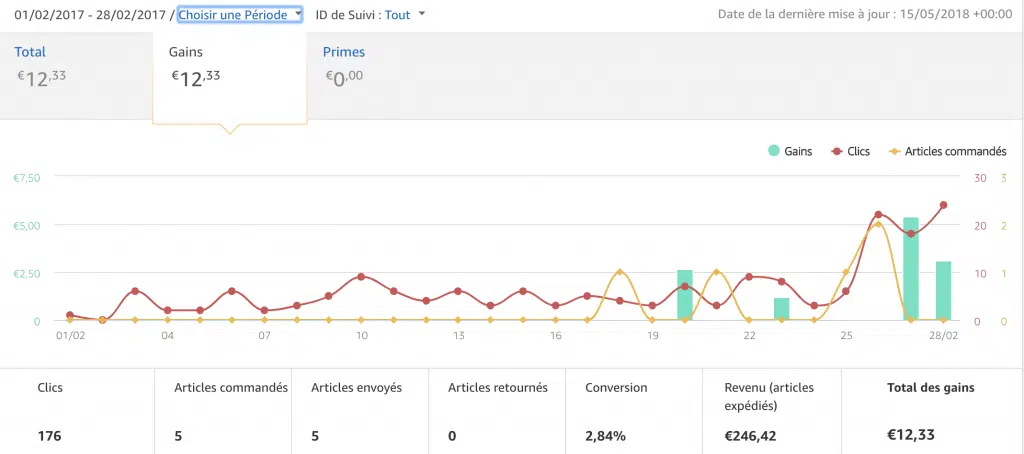Image resolution: width=1024 pixels, height=454 pixels.
Task: Toggle Articles commandés legend yellow marker
Action: click(x=894, y=152)
